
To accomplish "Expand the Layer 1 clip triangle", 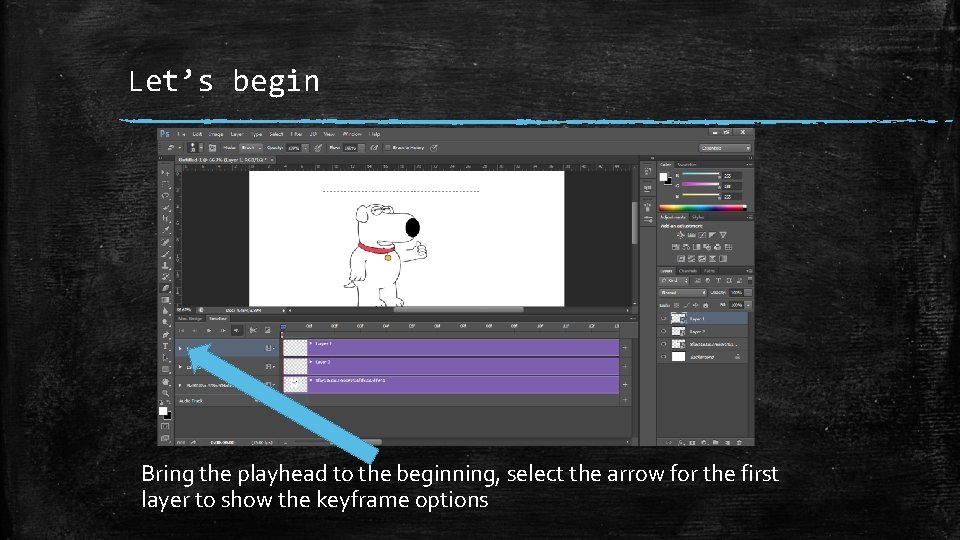I will (x=311, y=344).
